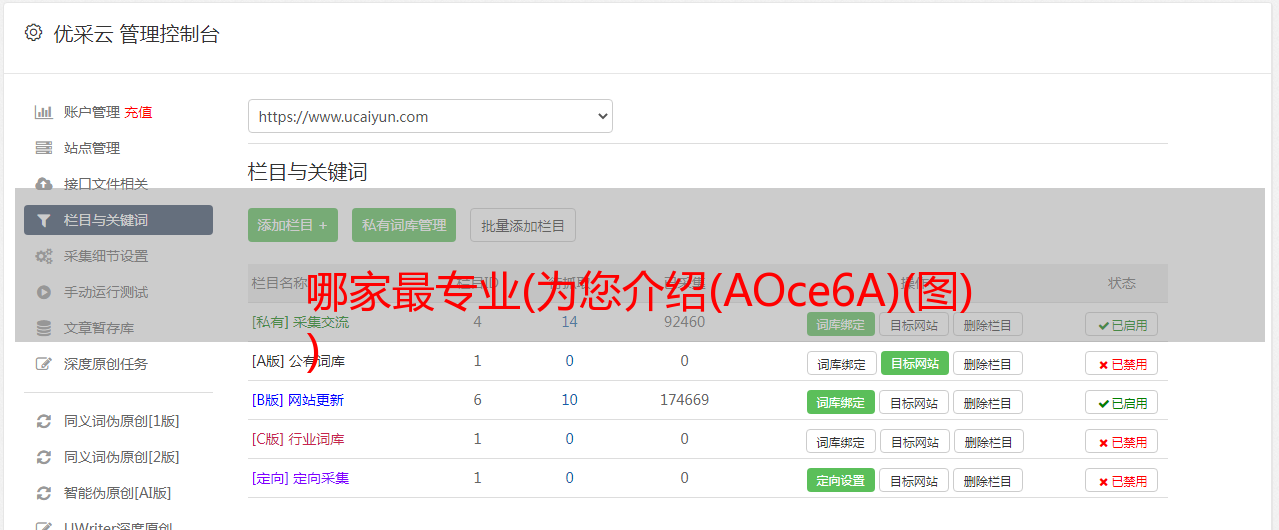This screenshot has height=530, width=1279.
Task: Click the 10 cell in 网站更新 row
Action: 569,400
